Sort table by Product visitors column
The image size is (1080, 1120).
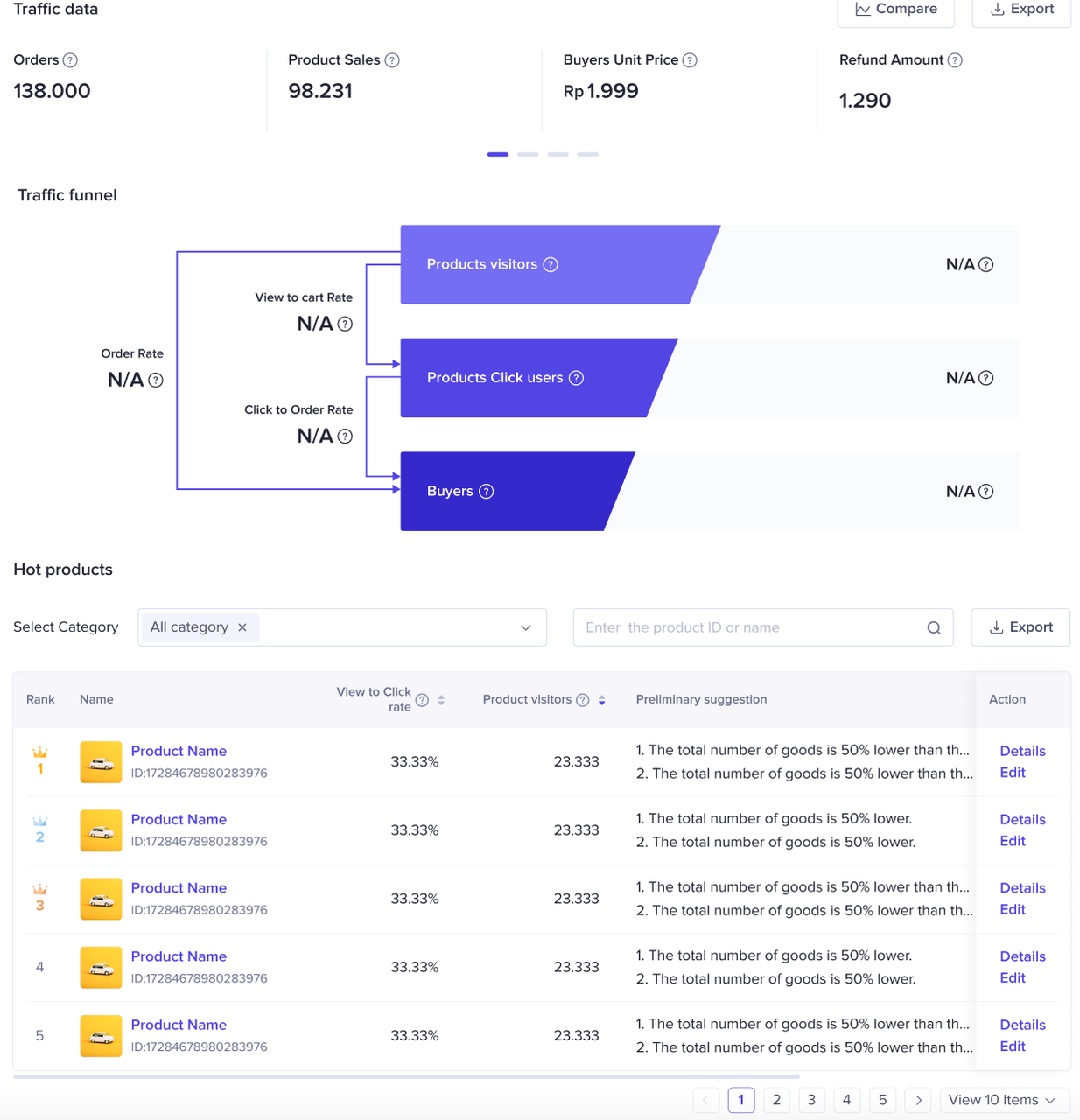click(x=602, y=700)
